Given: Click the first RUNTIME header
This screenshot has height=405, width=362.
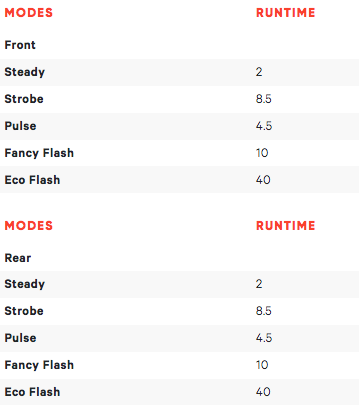Looking at the screenshot, I should (x=286, y=13).
